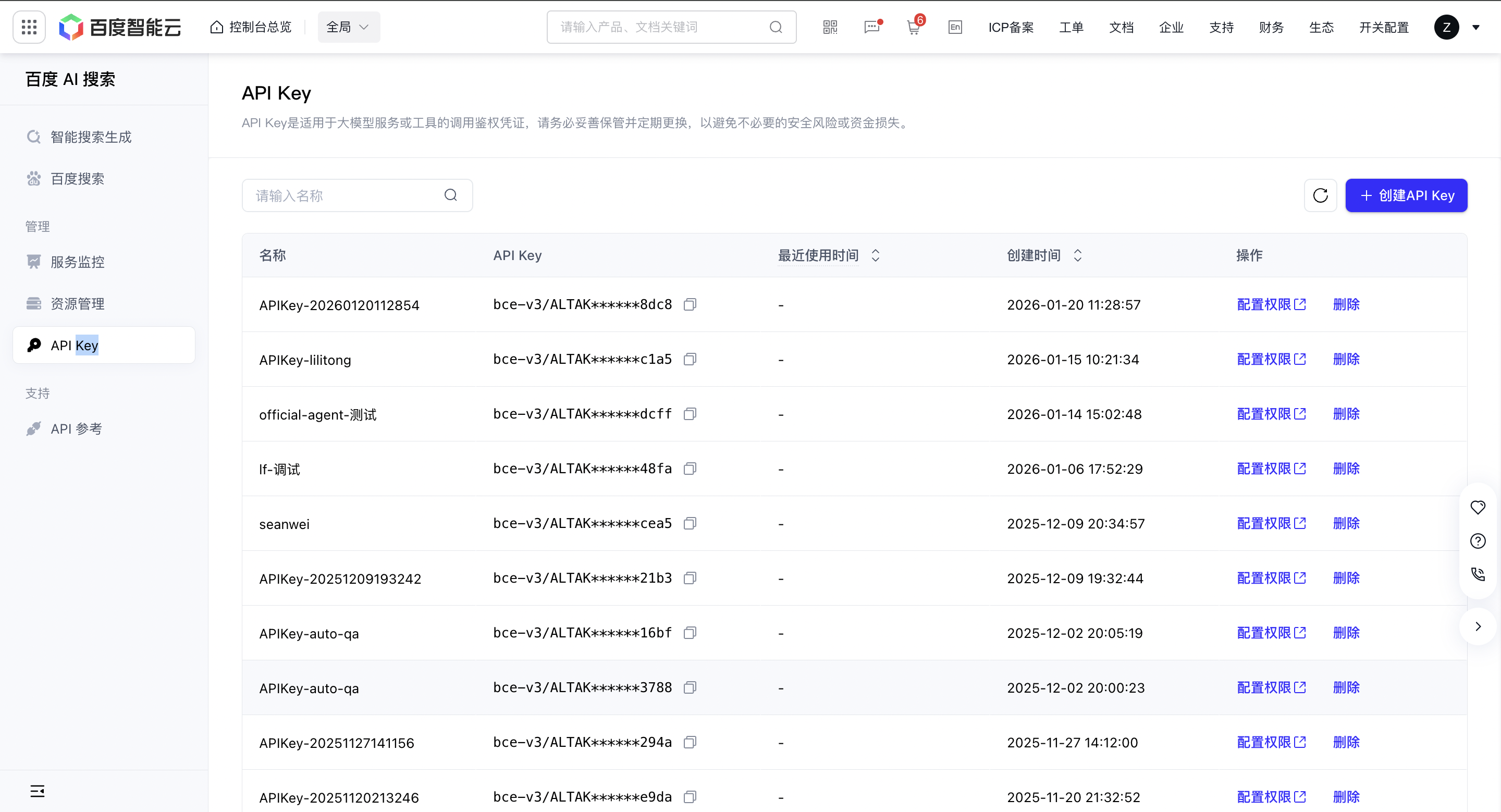This screenshot has height=812, width=1501.
Task: Refresh the API Key list
Action: click(1320, 195)
